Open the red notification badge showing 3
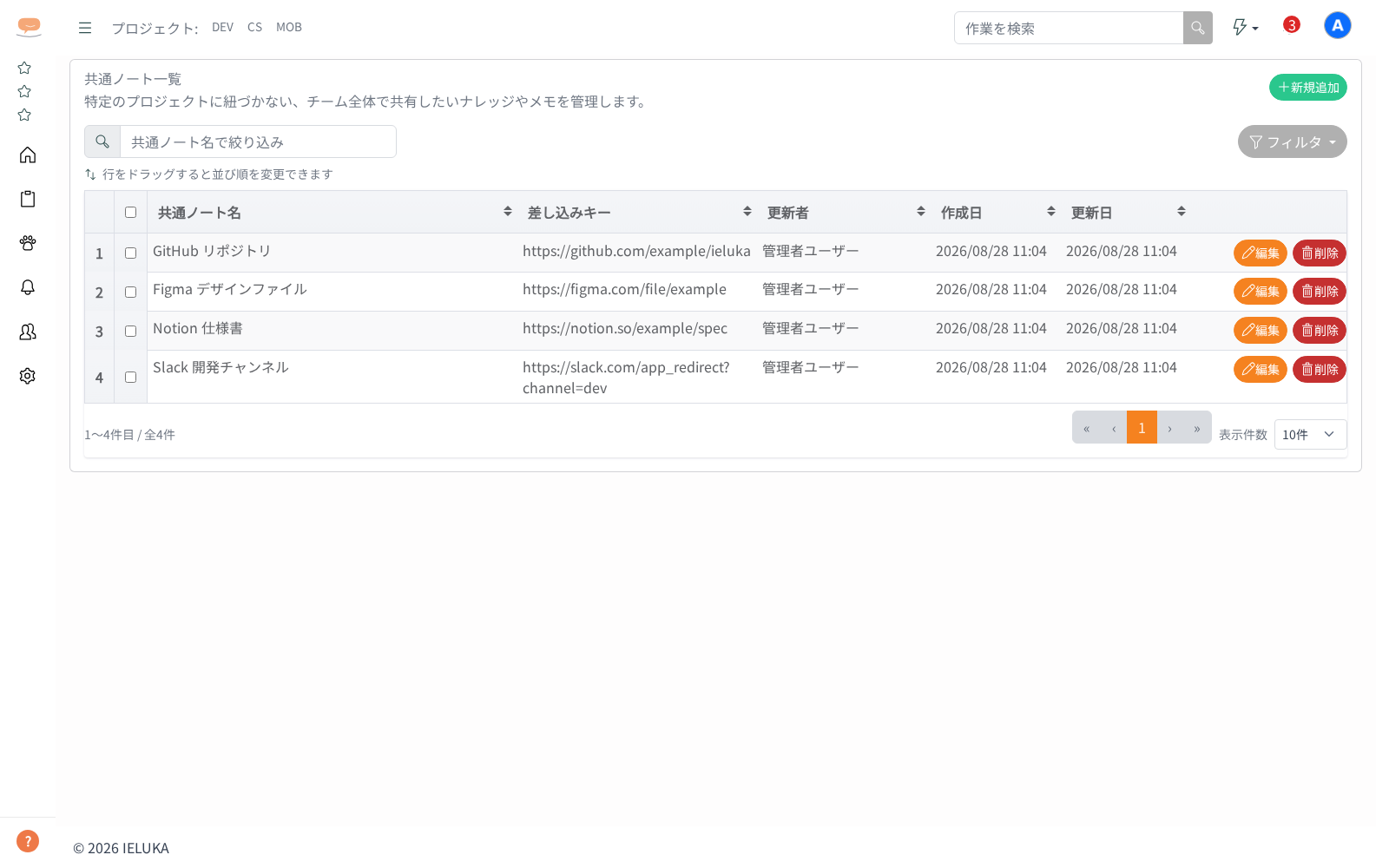The height and width of the screenshot is (868, 1389). (x=1291, y=25)
